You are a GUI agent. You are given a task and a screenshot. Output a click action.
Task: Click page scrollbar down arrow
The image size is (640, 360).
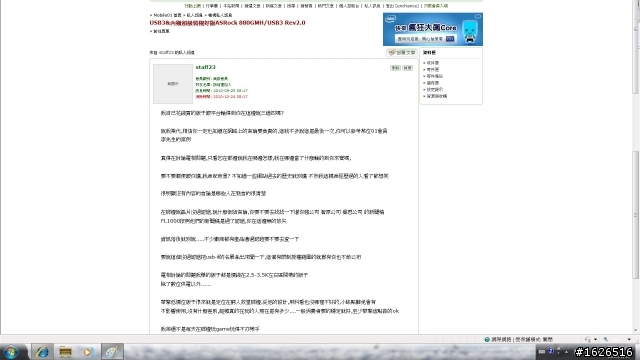(x=636, y=330)
